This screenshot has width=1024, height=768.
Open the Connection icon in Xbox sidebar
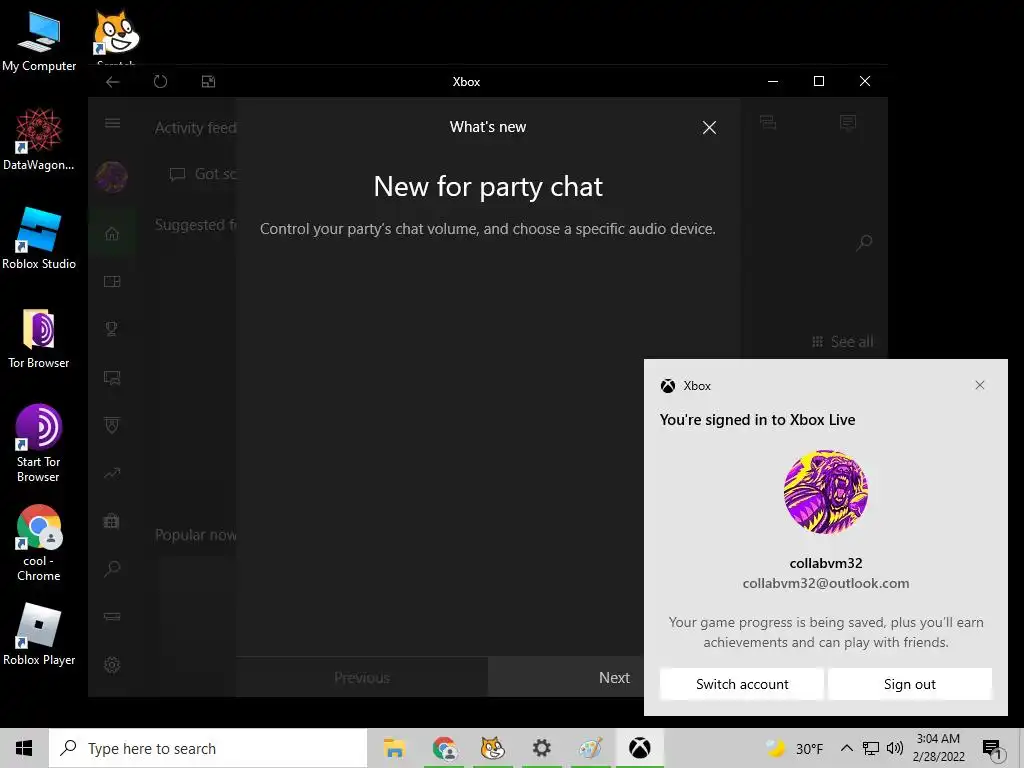[x=112, y=616]
